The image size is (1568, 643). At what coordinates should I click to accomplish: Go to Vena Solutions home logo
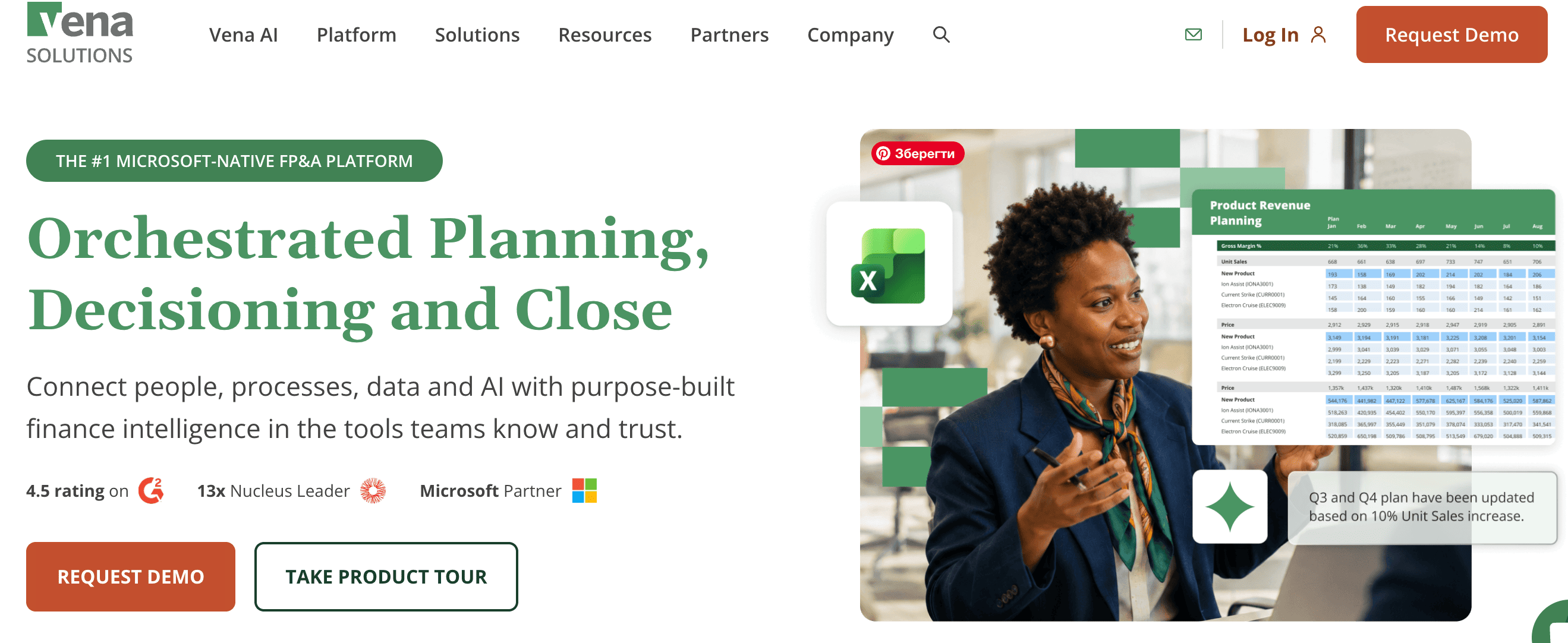pos(80,33)
